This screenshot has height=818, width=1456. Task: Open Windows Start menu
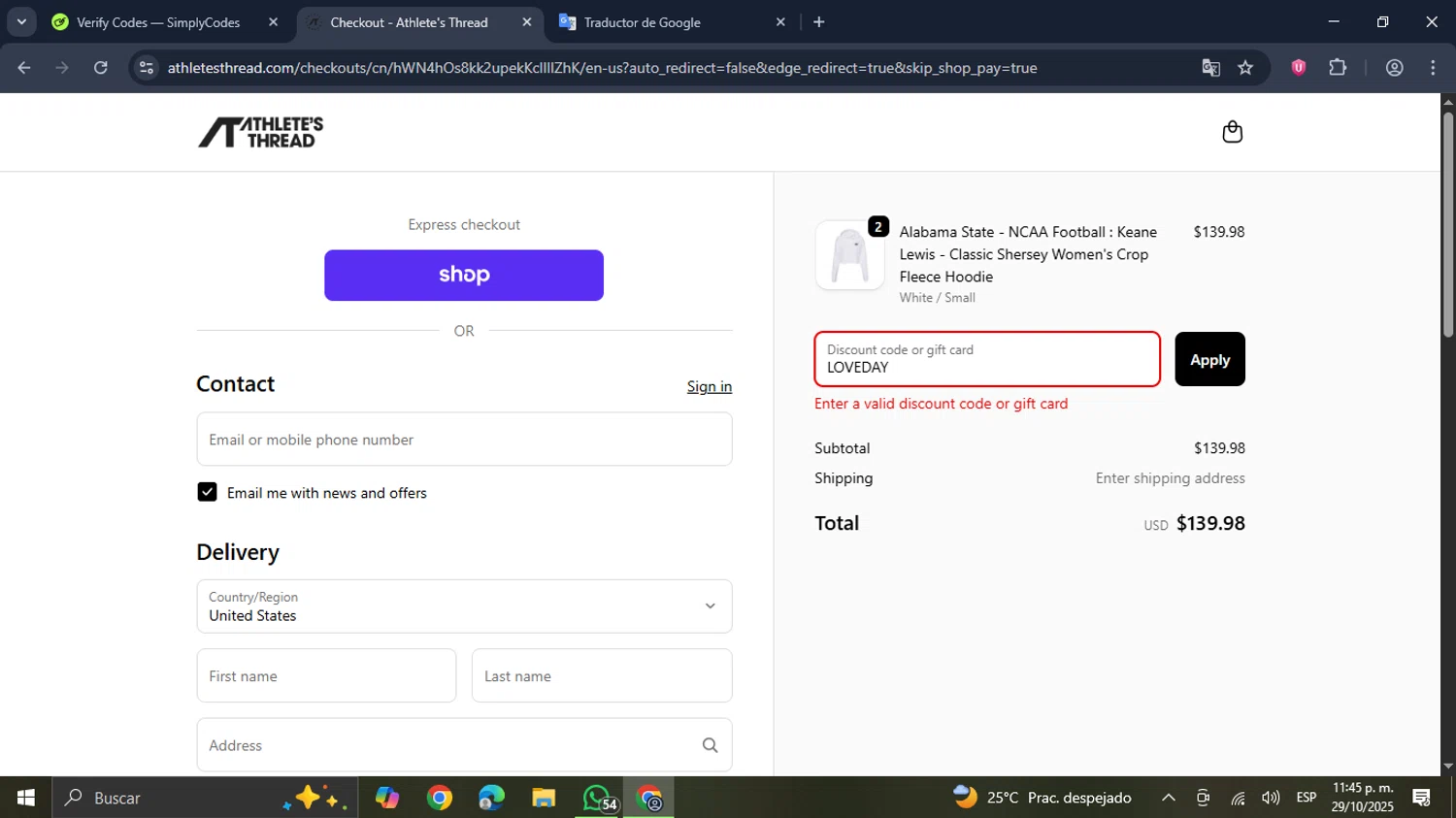[26, 798]
